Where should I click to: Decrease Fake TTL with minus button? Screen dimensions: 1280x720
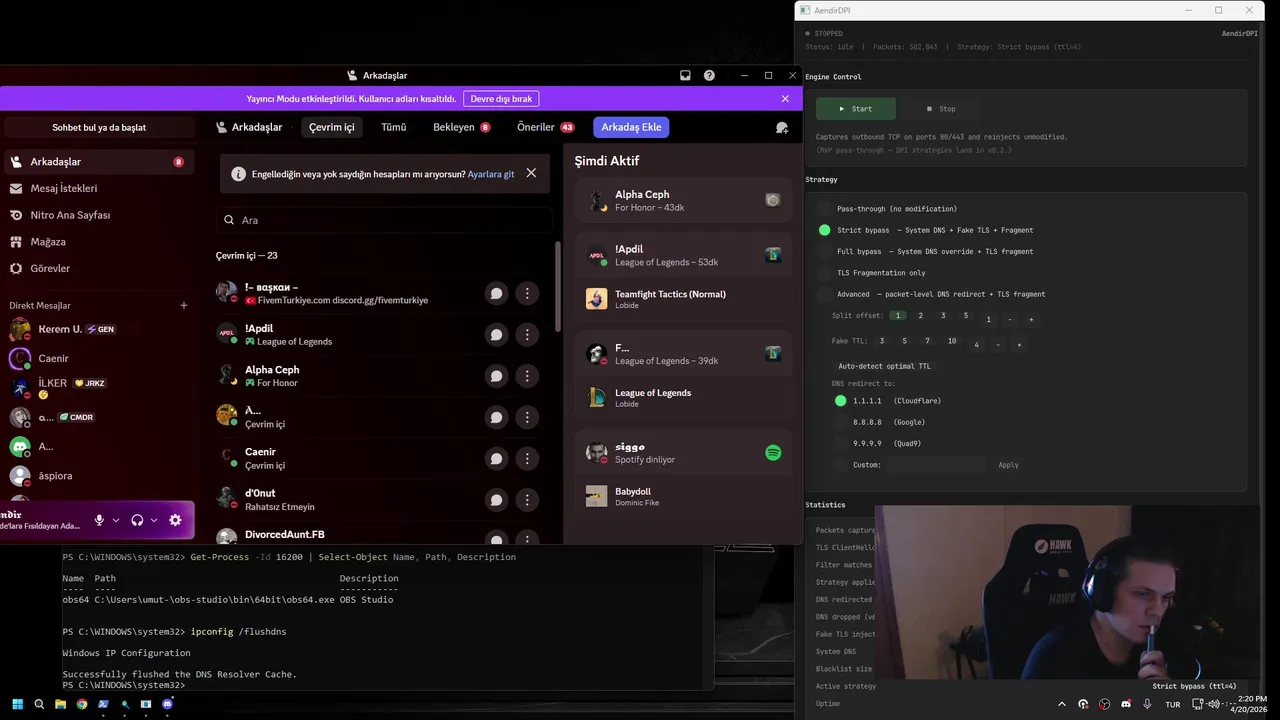[998, 345]
